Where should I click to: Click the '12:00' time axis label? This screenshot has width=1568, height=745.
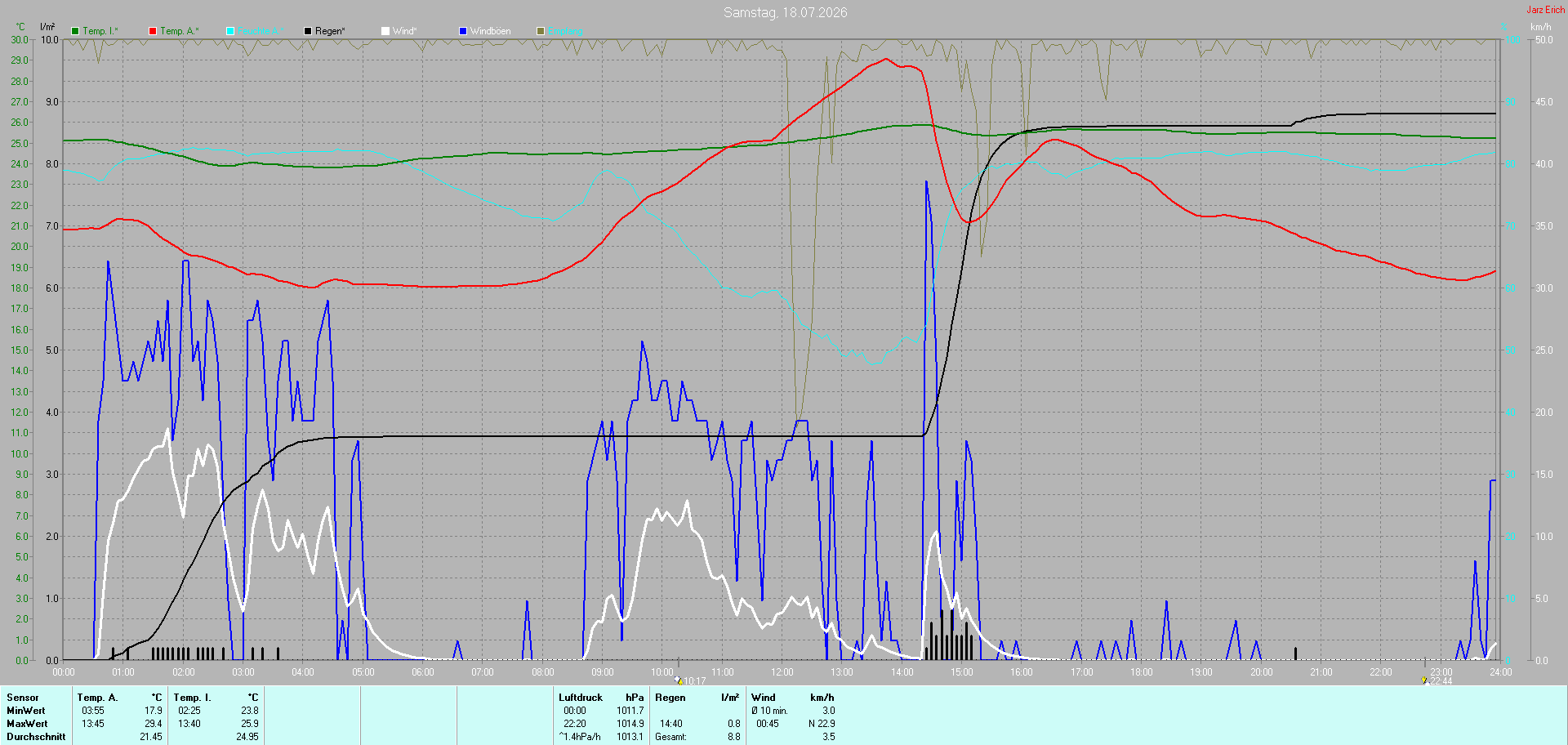(x=782, y=672)
